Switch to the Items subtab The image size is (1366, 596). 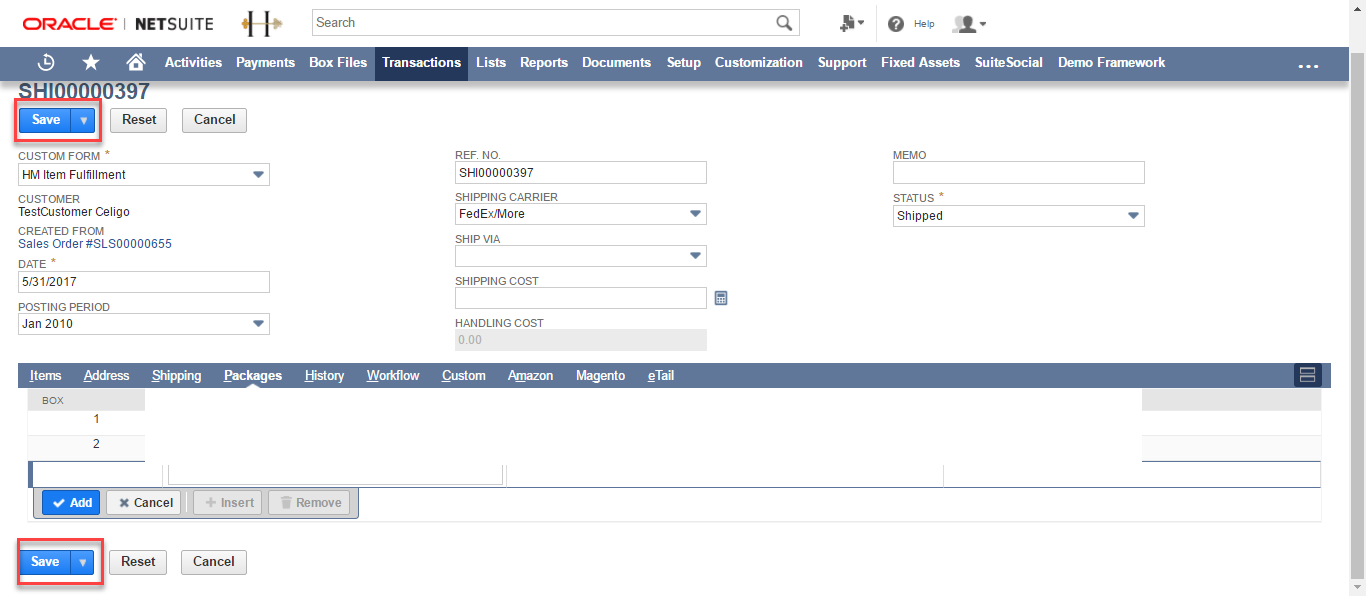coord(46,376)
